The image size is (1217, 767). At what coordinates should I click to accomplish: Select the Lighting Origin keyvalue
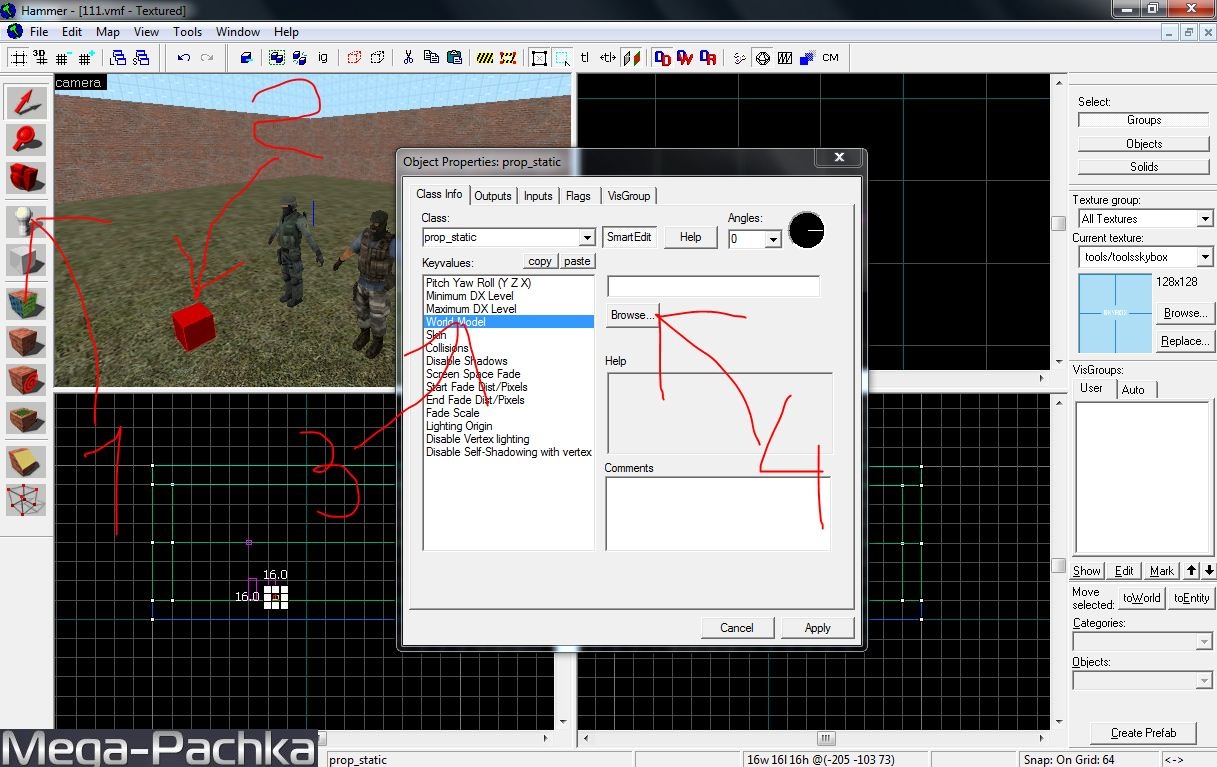(x=459, y=426)
